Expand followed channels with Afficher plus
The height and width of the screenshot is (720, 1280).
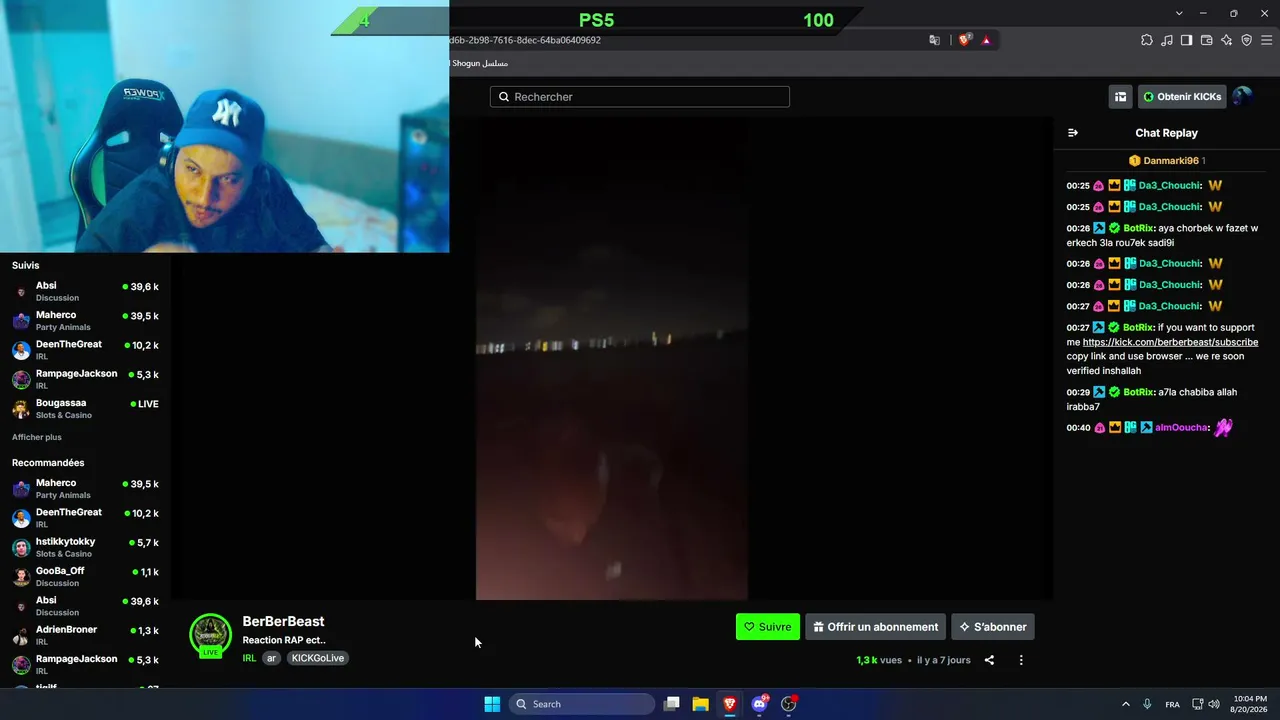tap(37, 437)
